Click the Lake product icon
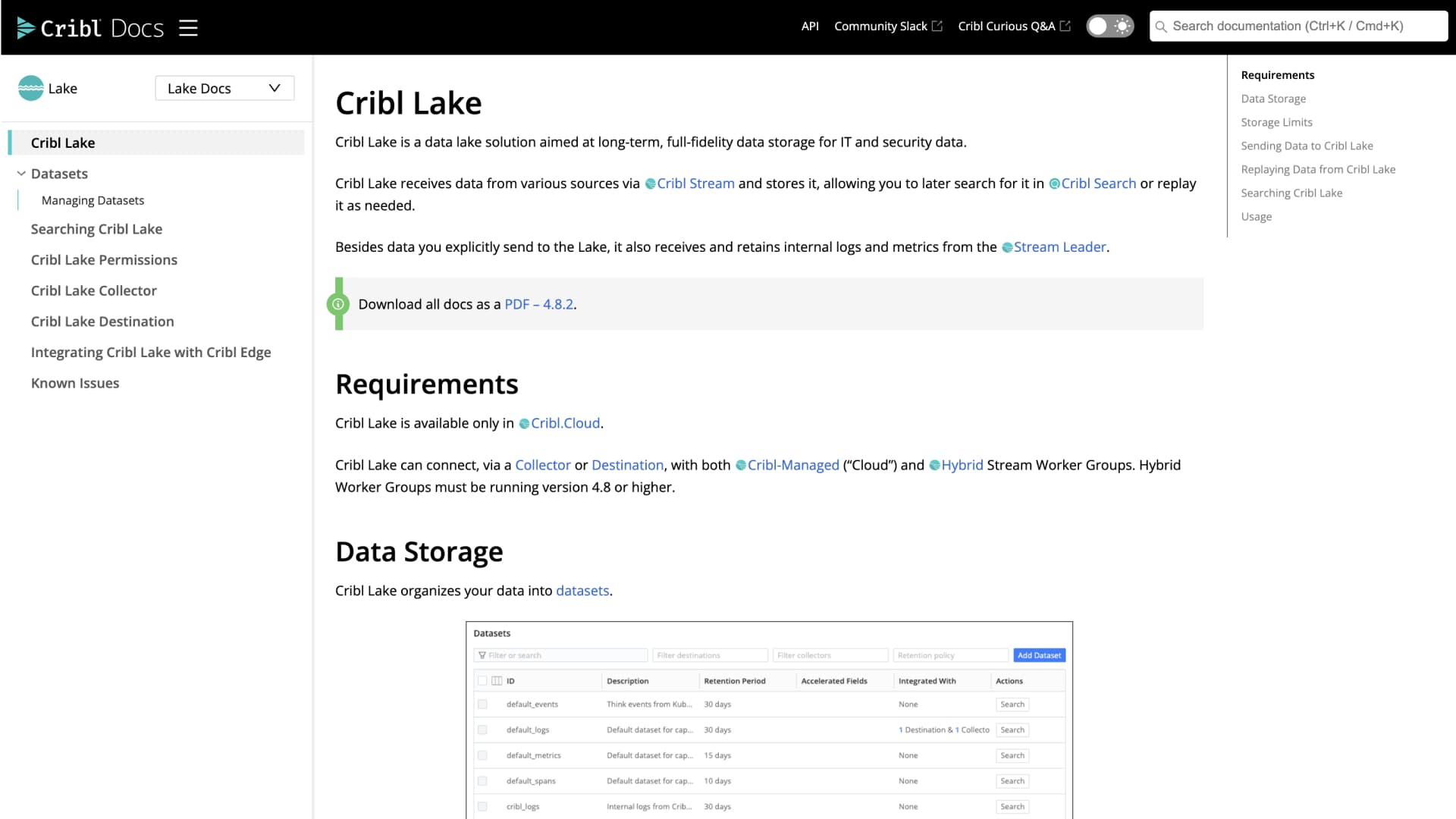 (x=30, y=88)
